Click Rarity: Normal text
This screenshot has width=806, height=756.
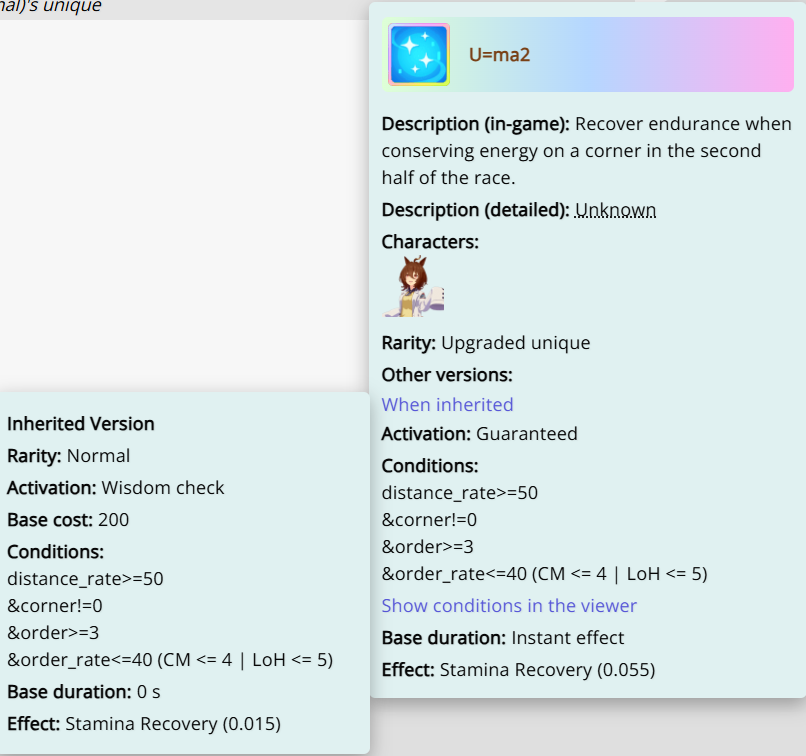(x=68, y=455)
